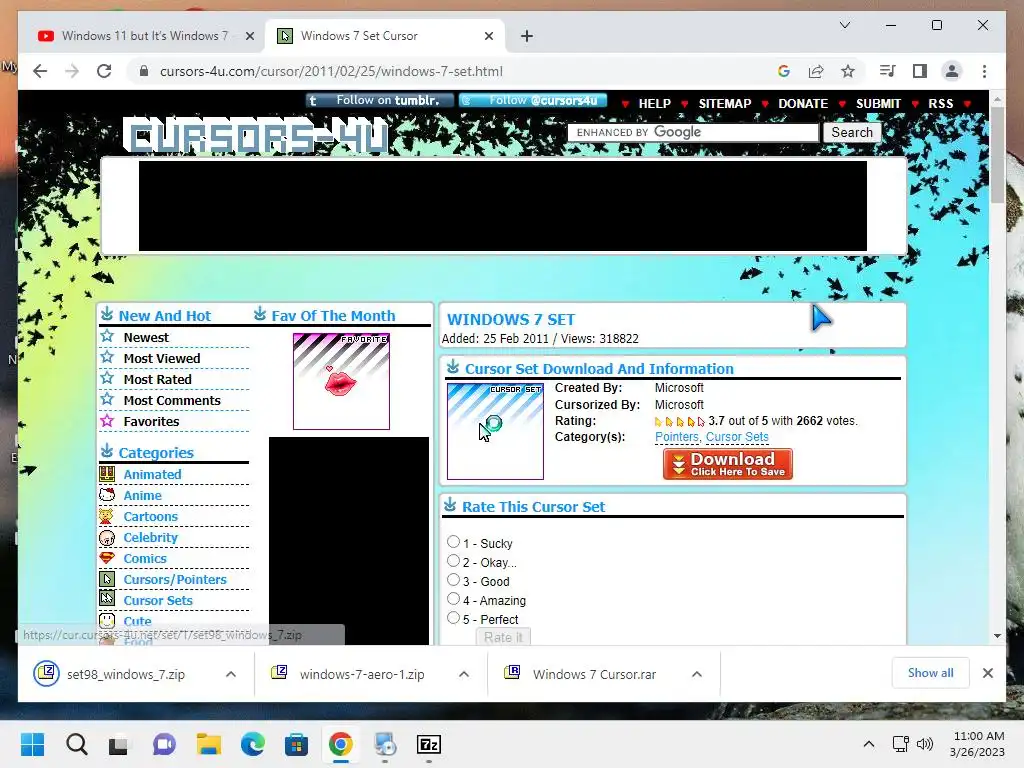Reload the page with the refresh icon
1024x768 pixels.
tap(104, 71)
